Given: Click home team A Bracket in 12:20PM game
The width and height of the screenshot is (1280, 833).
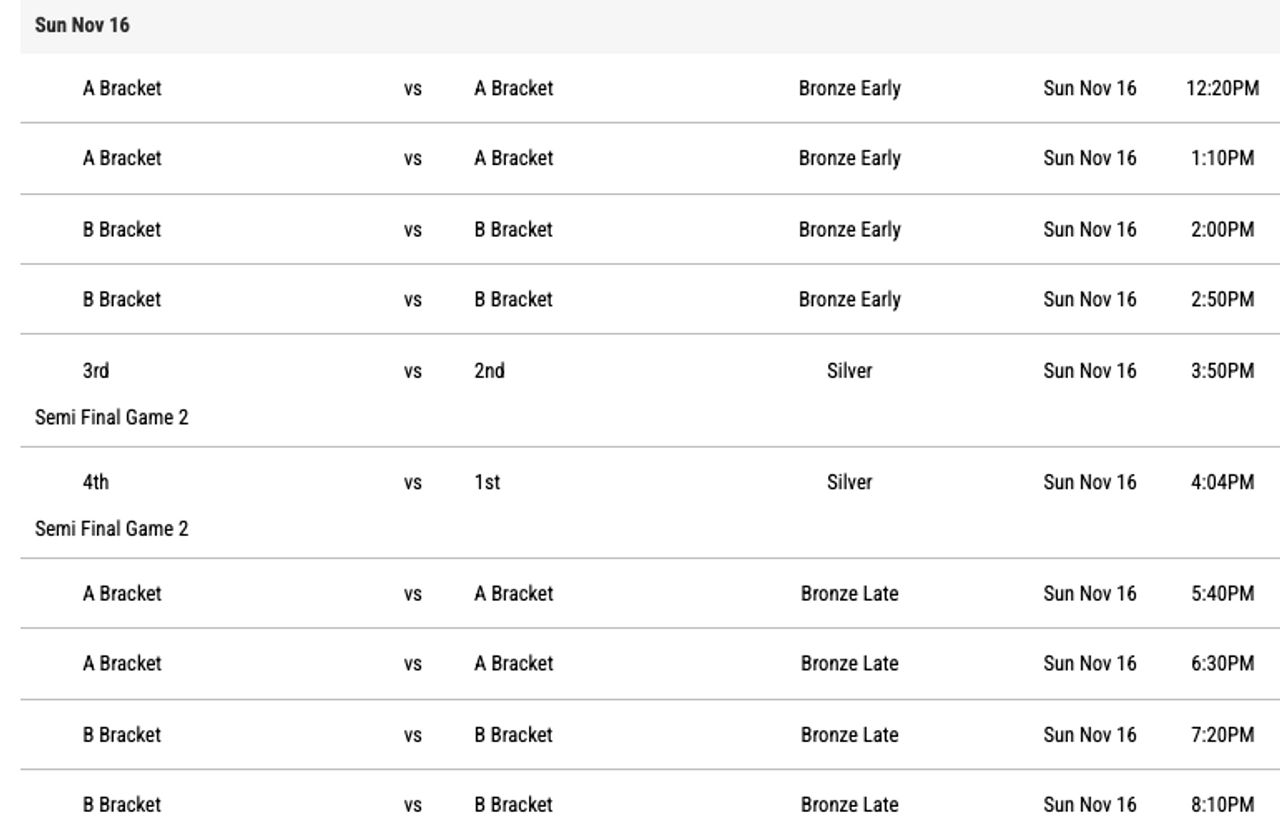Looking at the screenshot, I should coord(121,88).
